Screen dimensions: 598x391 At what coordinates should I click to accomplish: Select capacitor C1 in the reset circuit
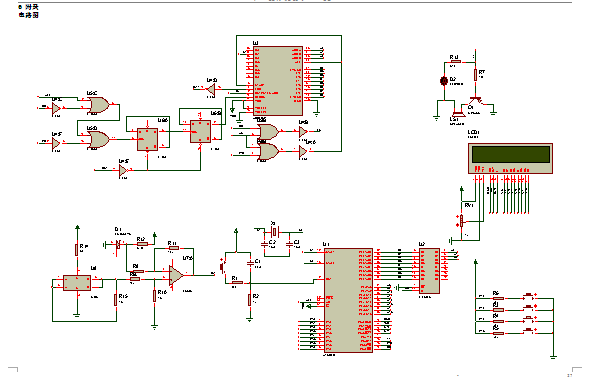(x=250, y=263)
